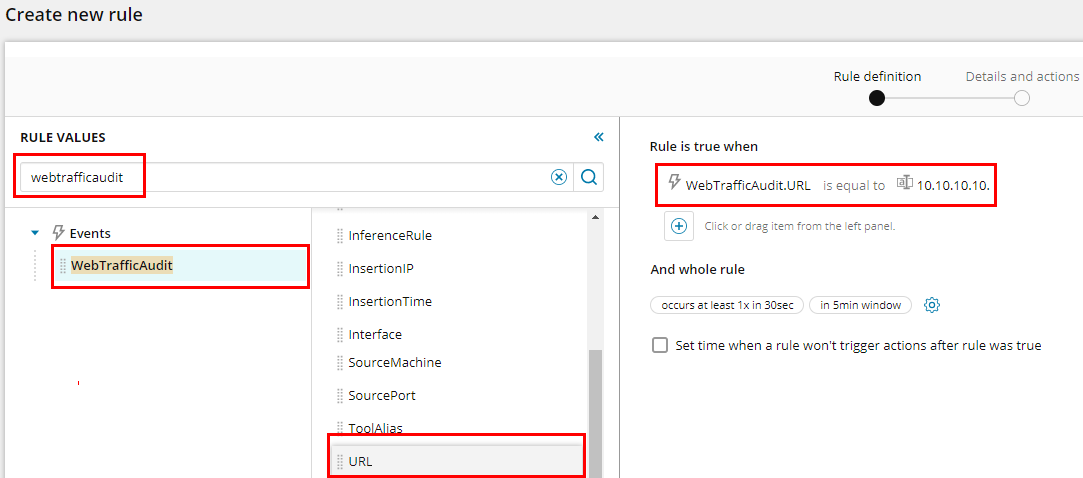Viewport: 1083px width, 478px height.
Task: Add a condition with the plus icon
Action: (679, 226)
